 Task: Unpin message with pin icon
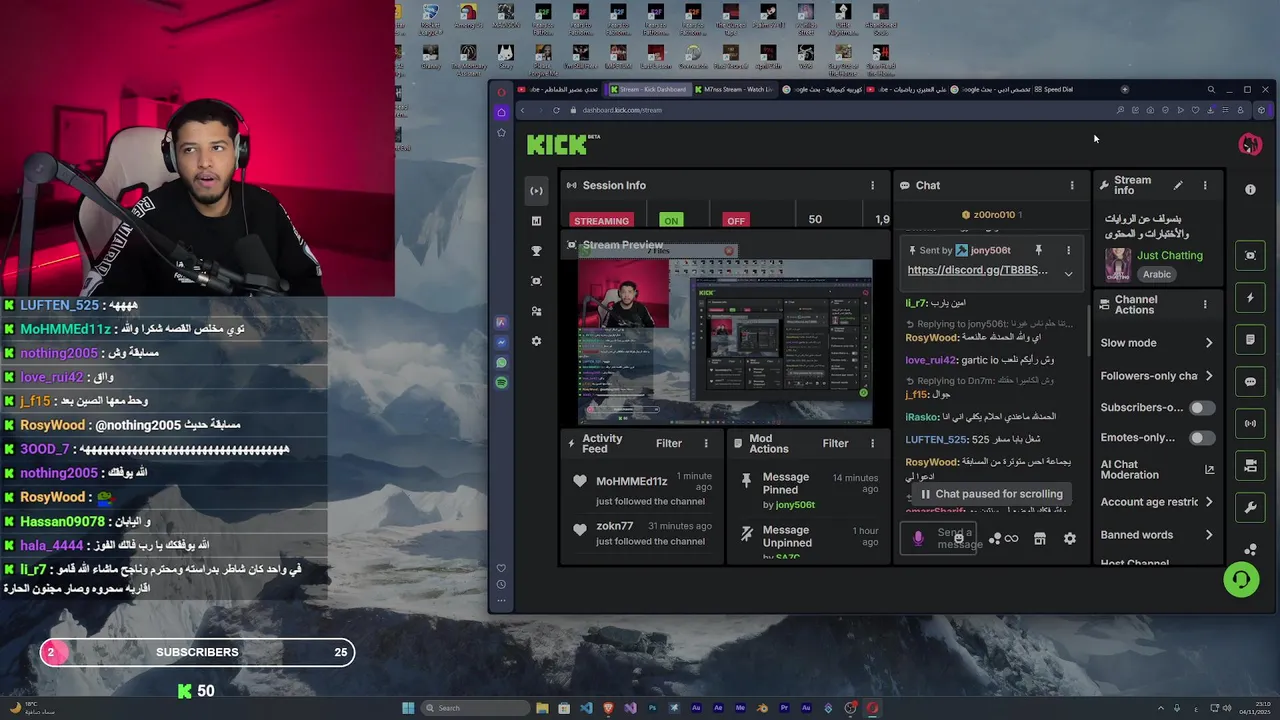click(1038, 250)
